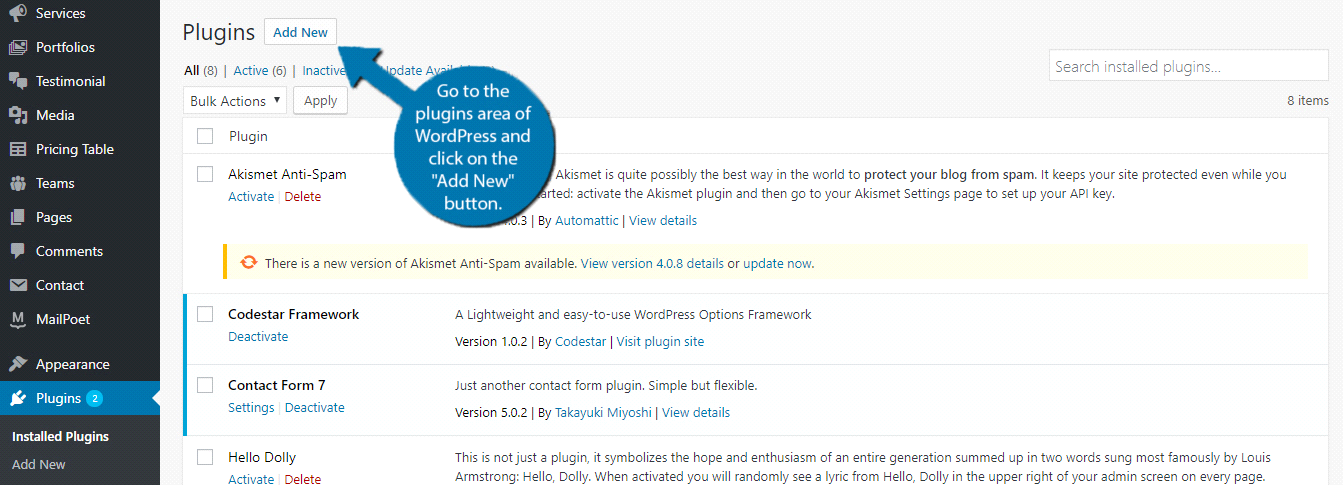This screenshot has width=1343, height=485.
Task: Check the Codestar Framework plugin checkbox
Action: point(205,314)
